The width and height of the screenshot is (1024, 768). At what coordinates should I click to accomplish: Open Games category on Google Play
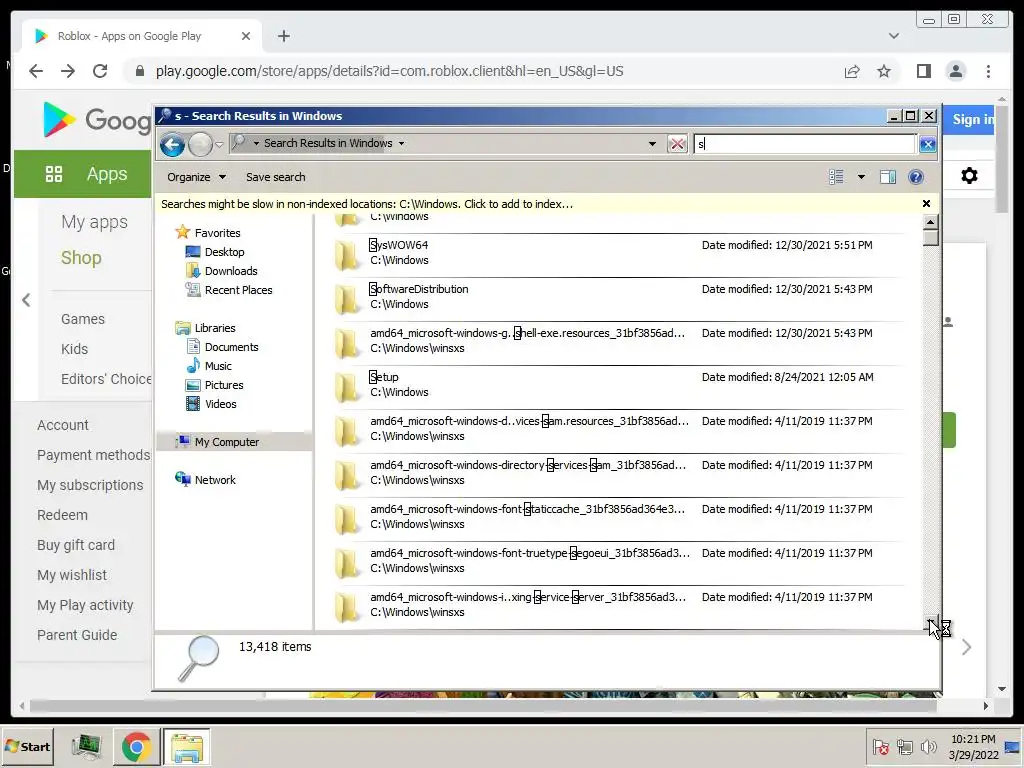tap(83, 319)
